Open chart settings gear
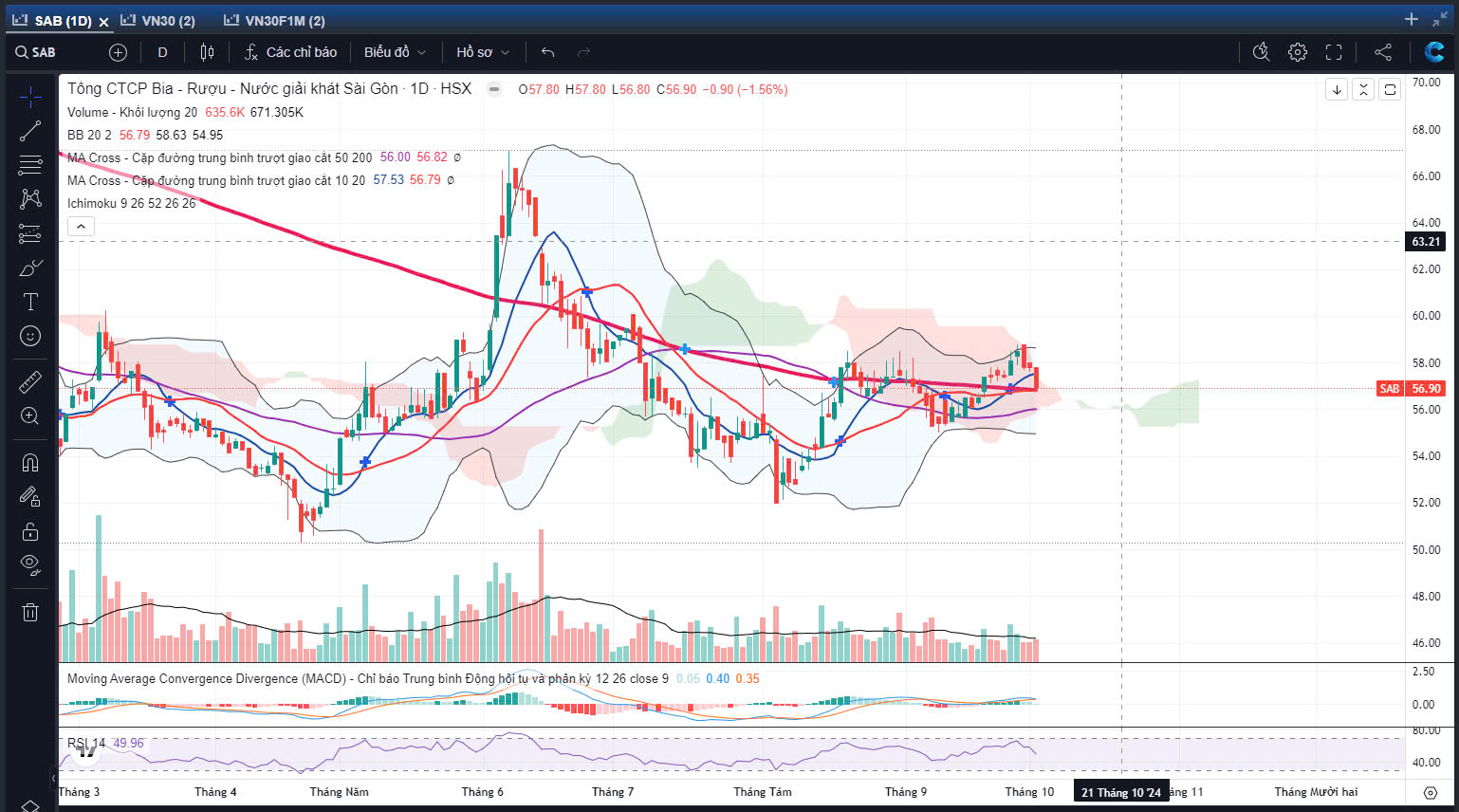Viewport: 1459px width, 812px height. coord(1298,52)
